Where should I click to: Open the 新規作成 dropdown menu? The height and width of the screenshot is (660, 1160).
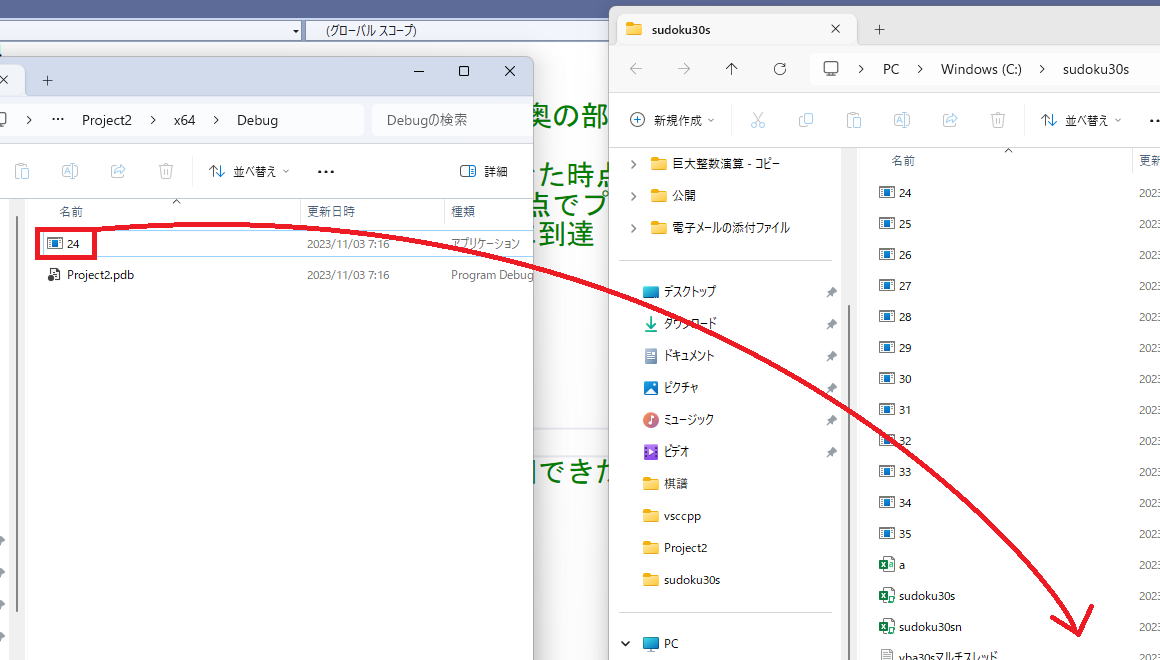(x=673, y=120)
